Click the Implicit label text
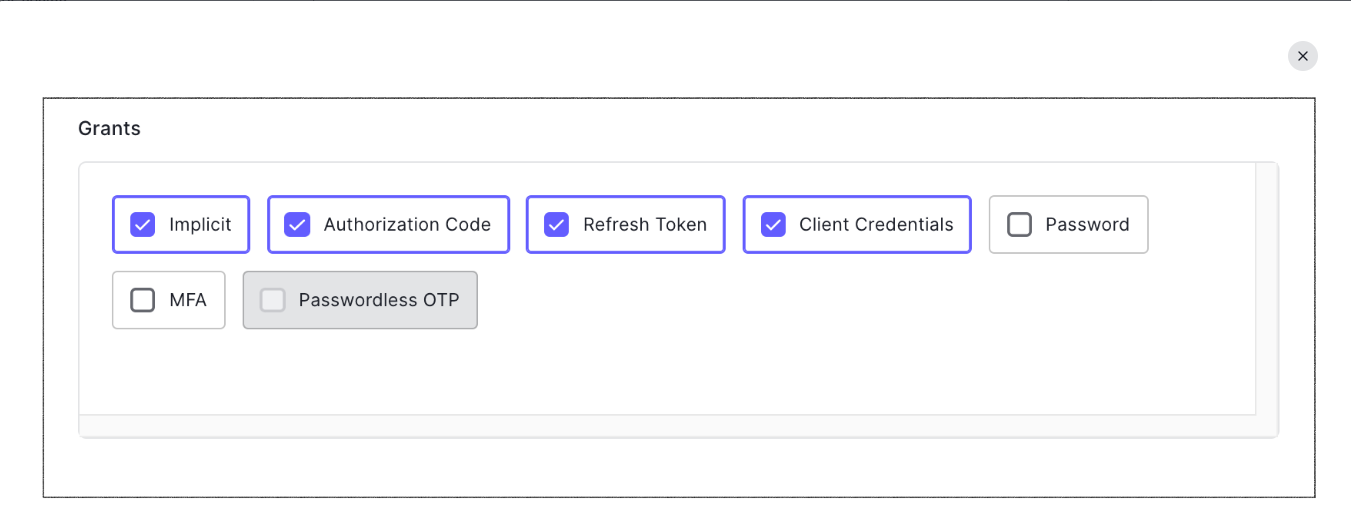The image size is (1351, 530). pos(200,225)
